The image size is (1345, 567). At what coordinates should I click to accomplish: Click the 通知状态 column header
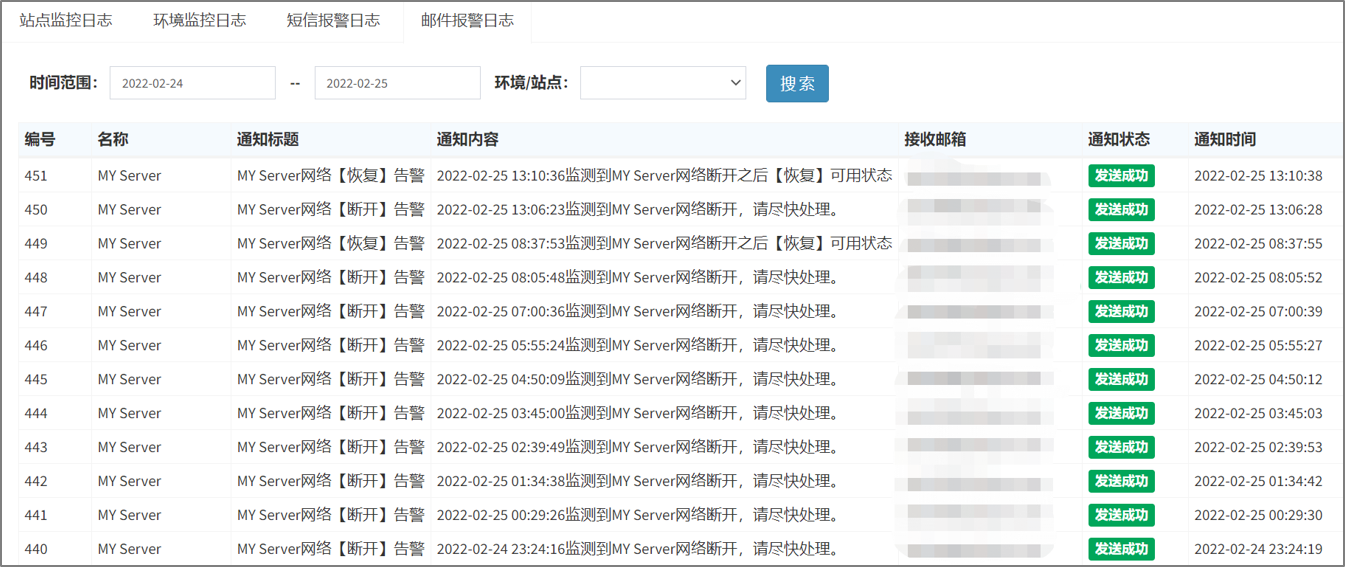(1119, 140)
